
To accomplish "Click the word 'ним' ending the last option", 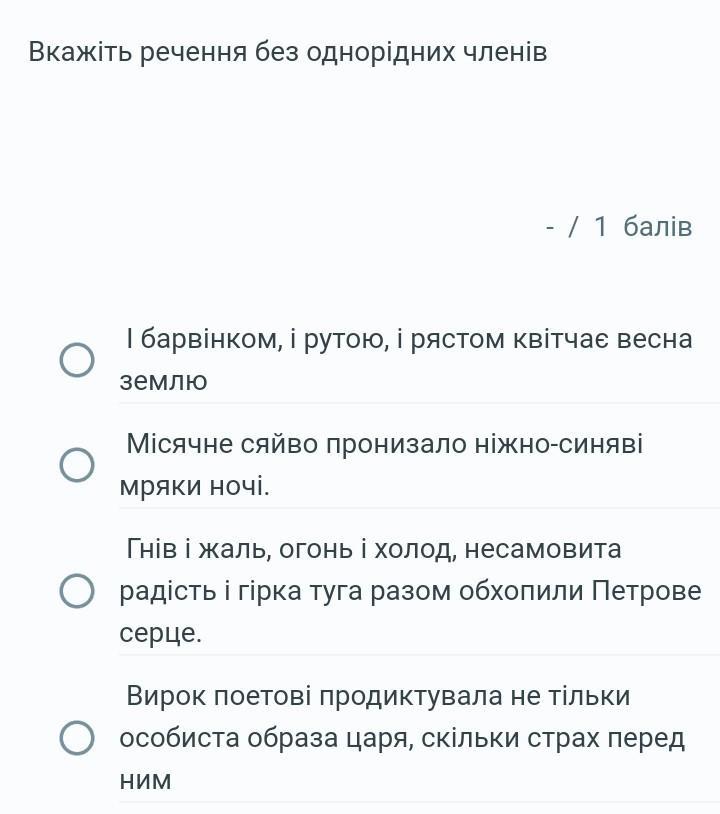I will 145,780.
